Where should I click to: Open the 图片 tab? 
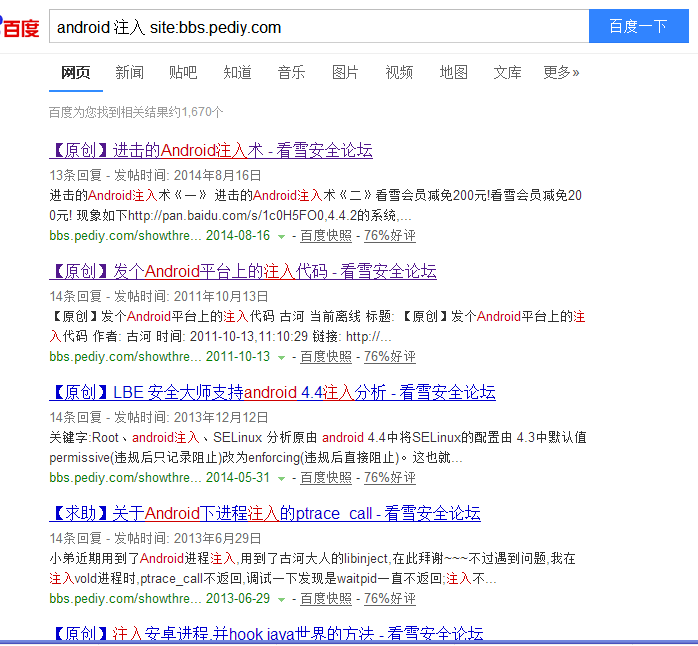tap(345, 72)
